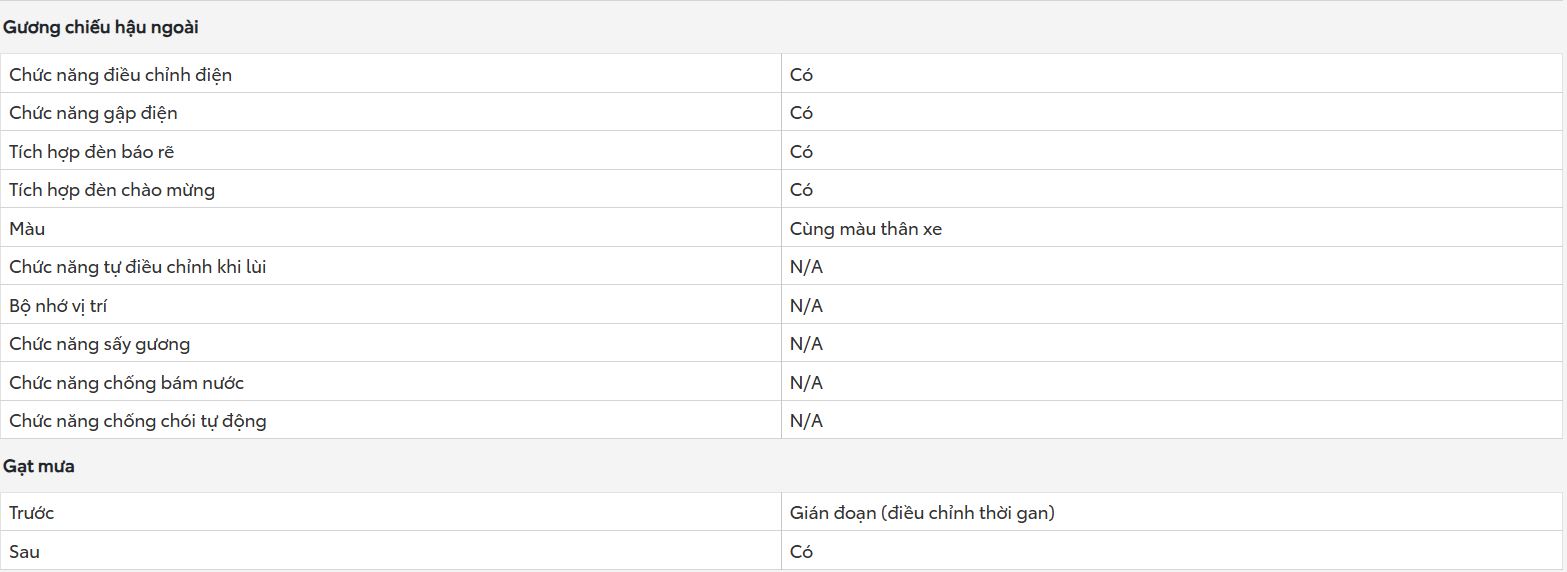Select Chức năng tự điều chỉnh khi lùi
1567x572 pixels.
point(138,267)
